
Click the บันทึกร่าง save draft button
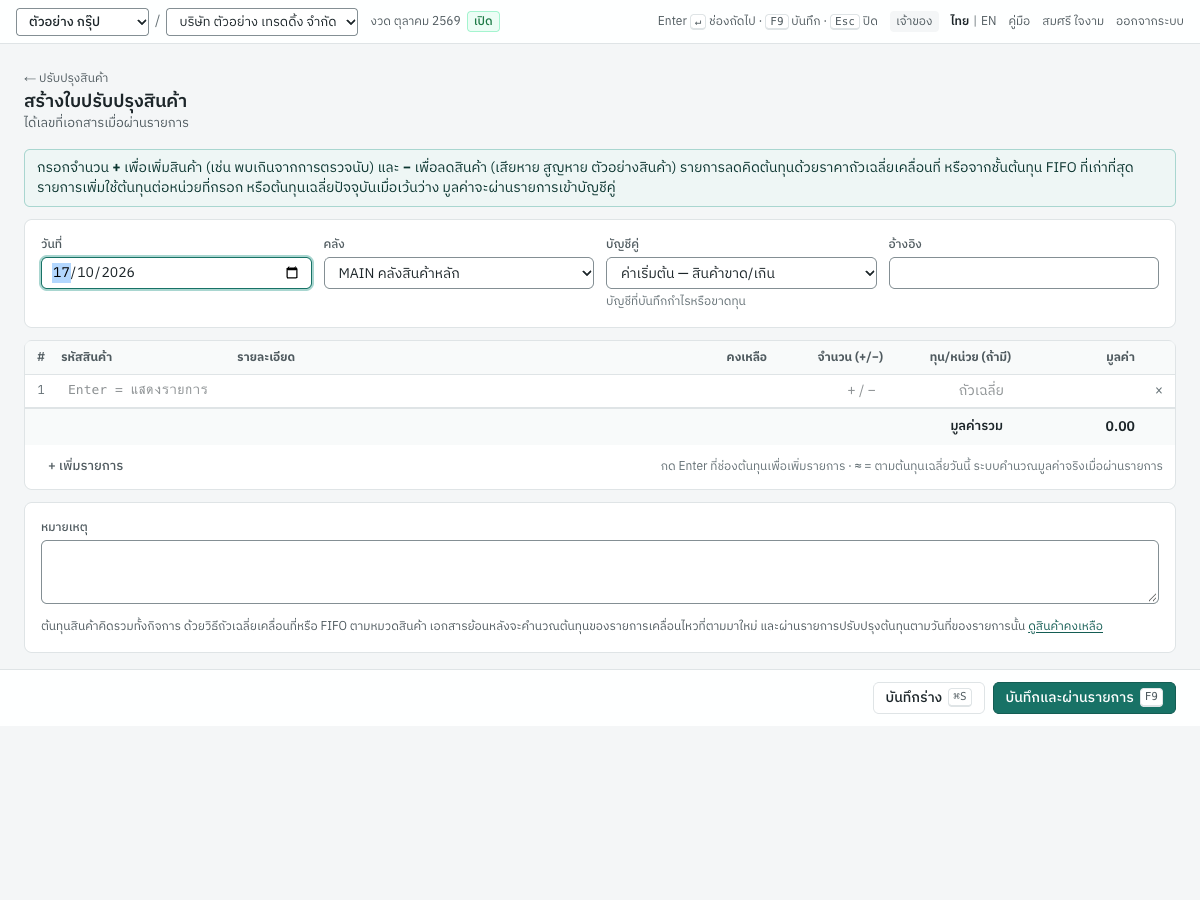click(x=929, y=698)
